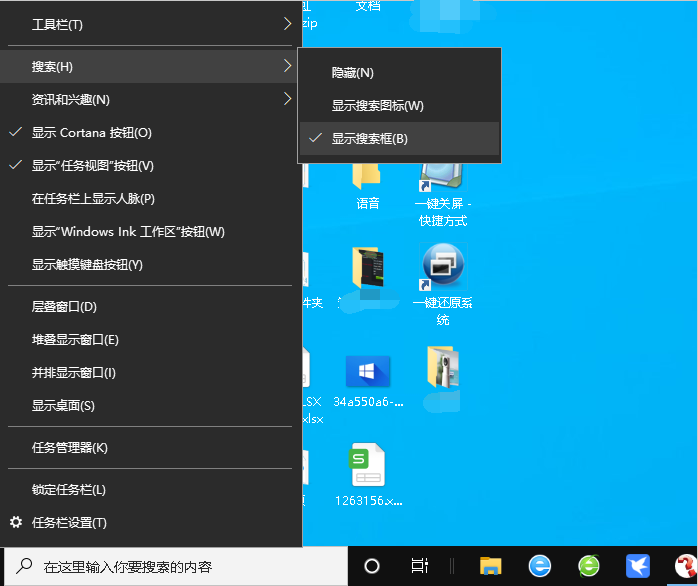Choose 隐藏(N) in search submenu
698x586 pixels.
(x=399, y=73)
